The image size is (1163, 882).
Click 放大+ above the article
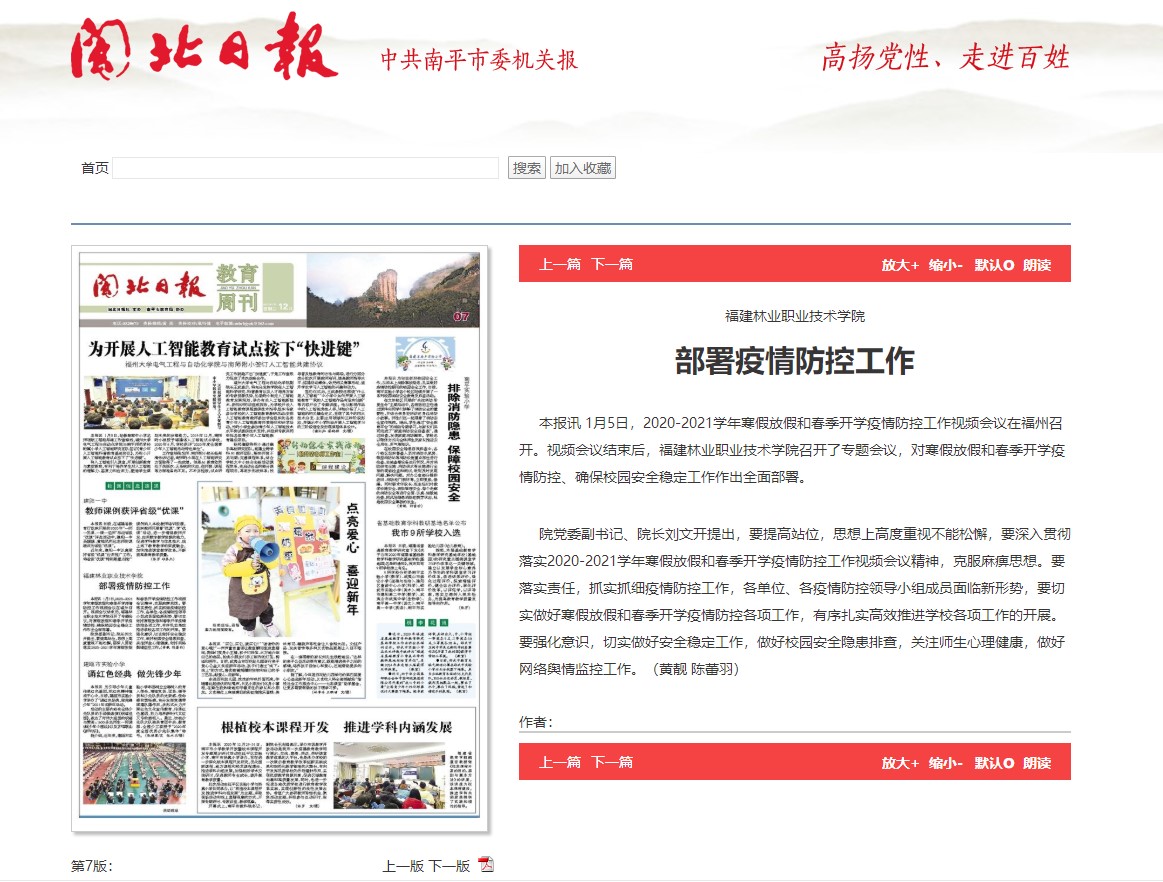pyautogui.click(x=899, y=265)
